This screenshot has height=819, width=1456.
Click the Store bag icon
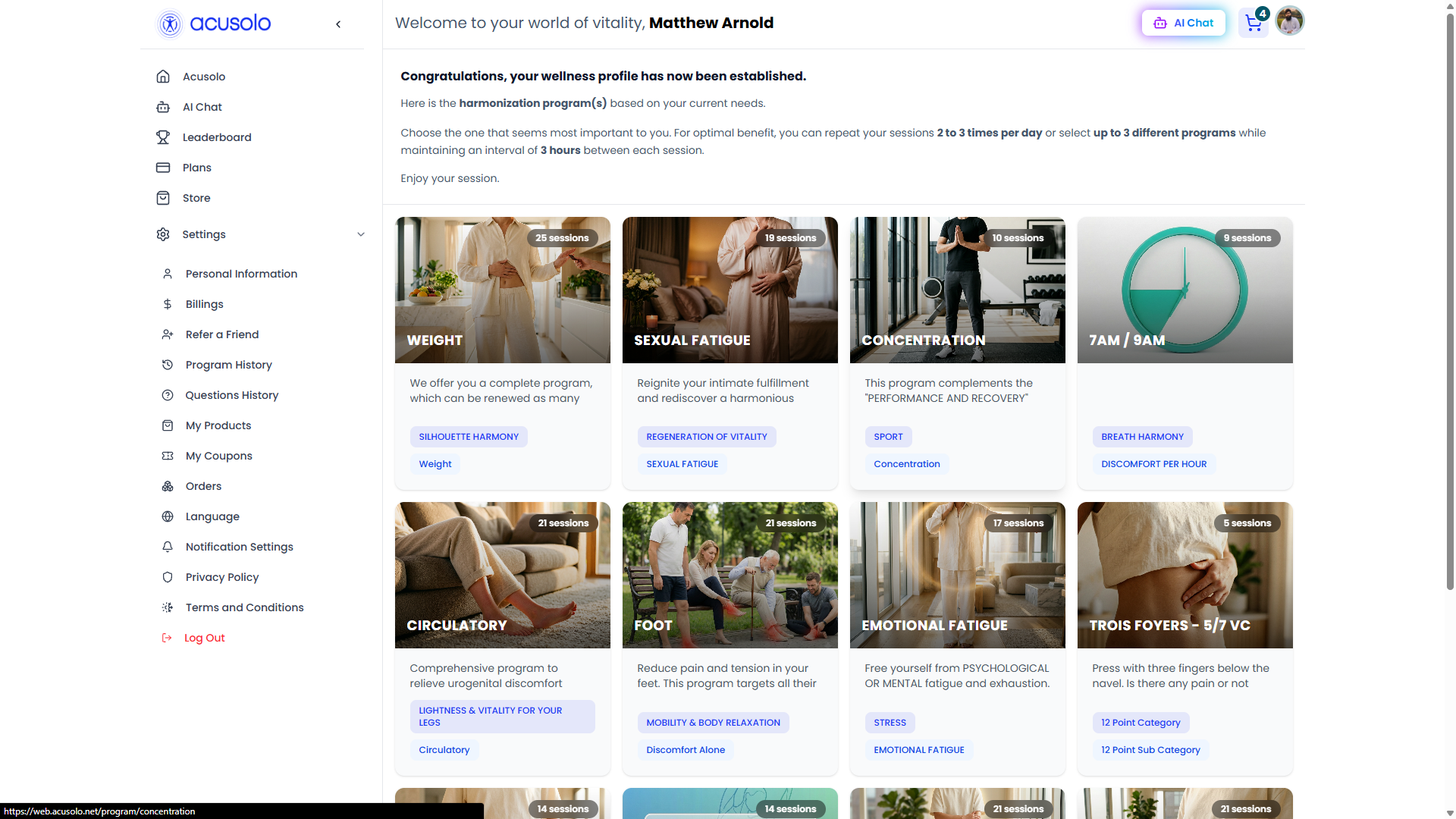[163, 198]
